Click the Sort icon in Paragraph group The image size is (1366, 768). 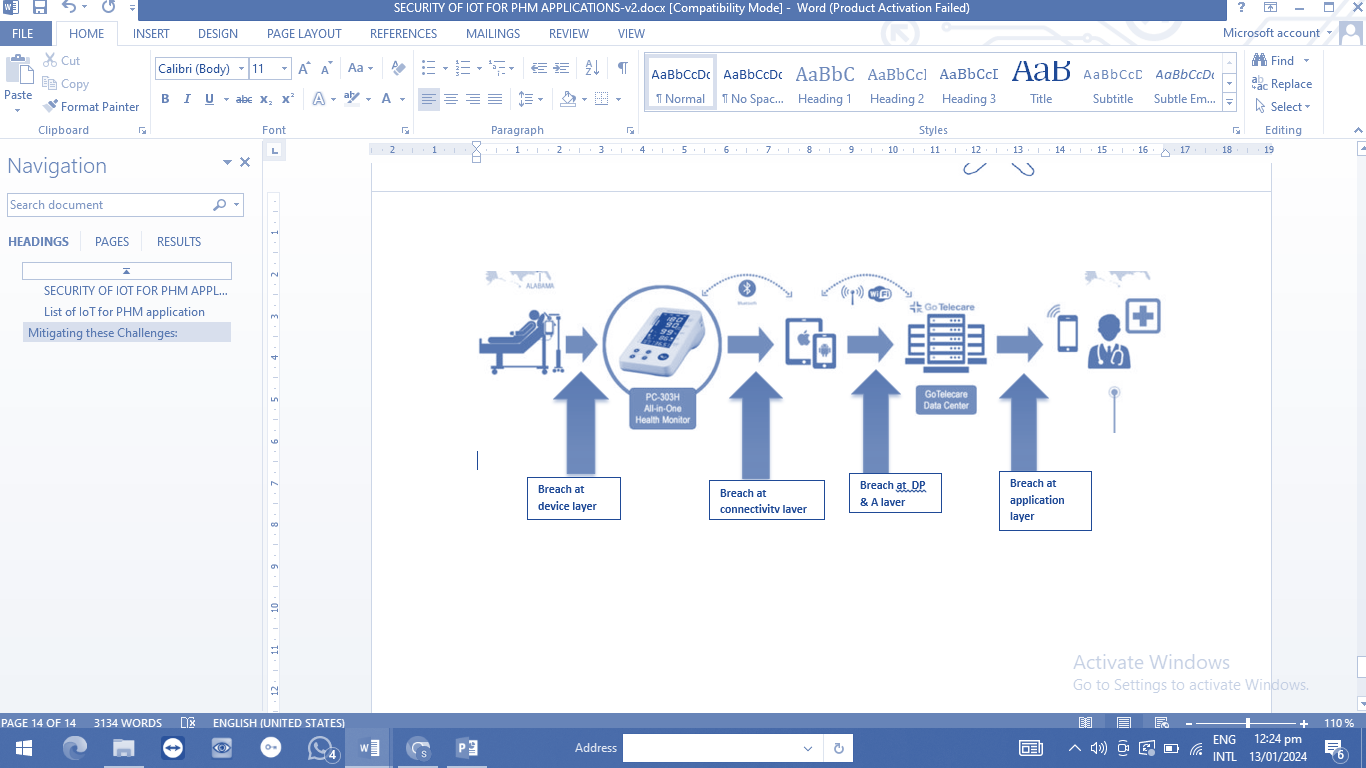point(592,68)
